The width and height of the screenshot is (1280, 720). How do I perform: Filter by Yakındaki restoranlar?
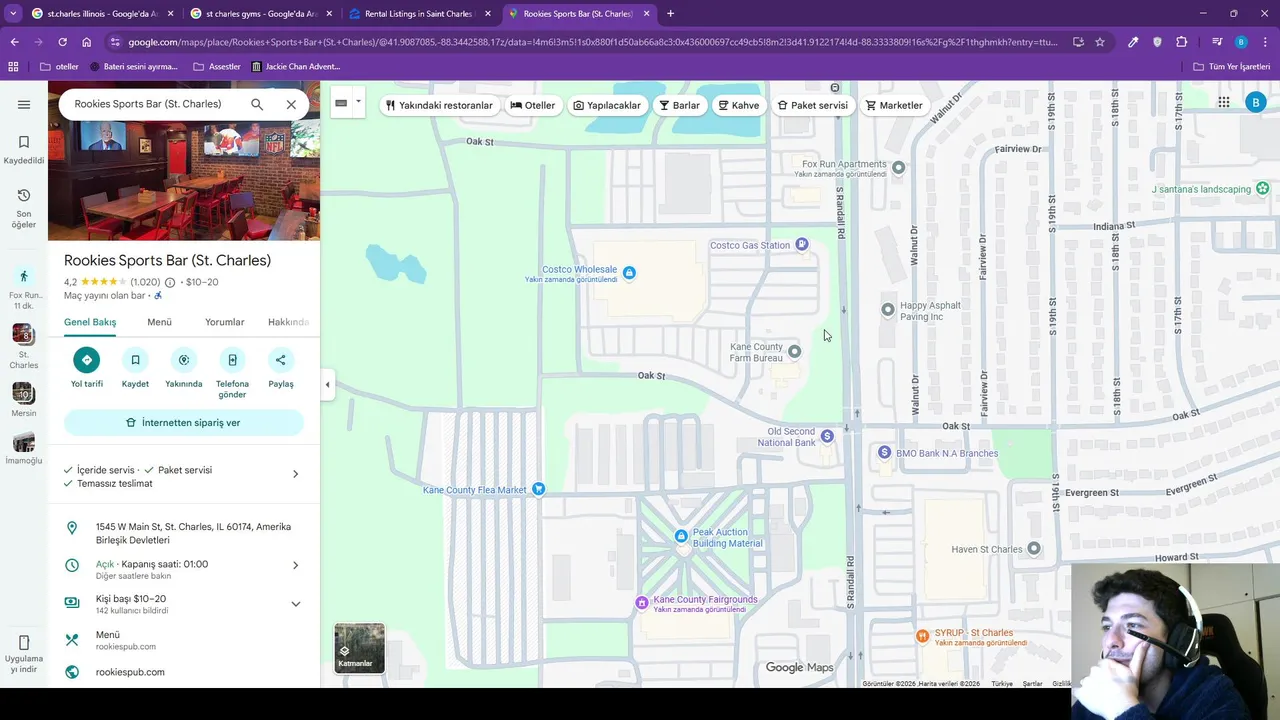[439, 105]
